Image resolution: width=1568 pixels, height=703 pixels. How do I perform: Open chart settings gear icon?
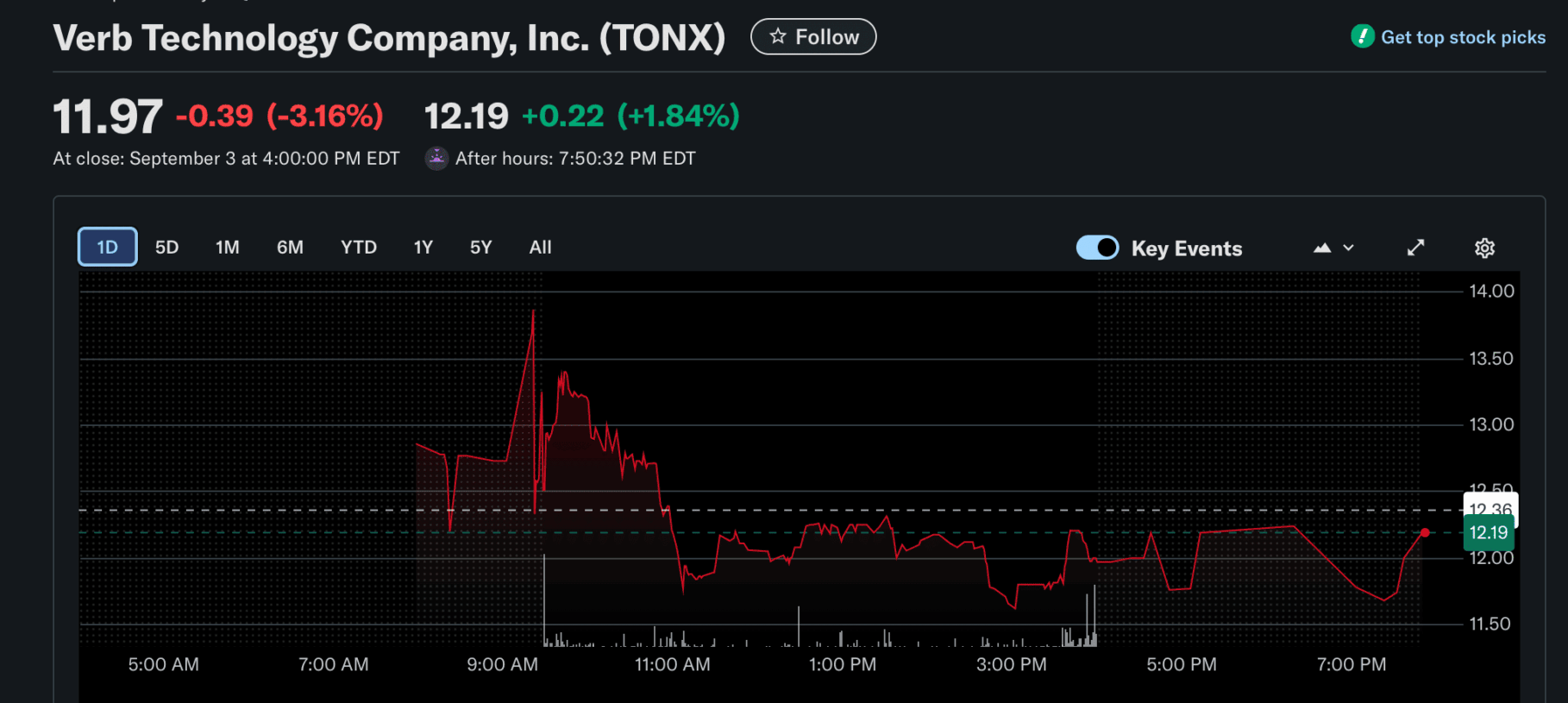click(1484, 248)
